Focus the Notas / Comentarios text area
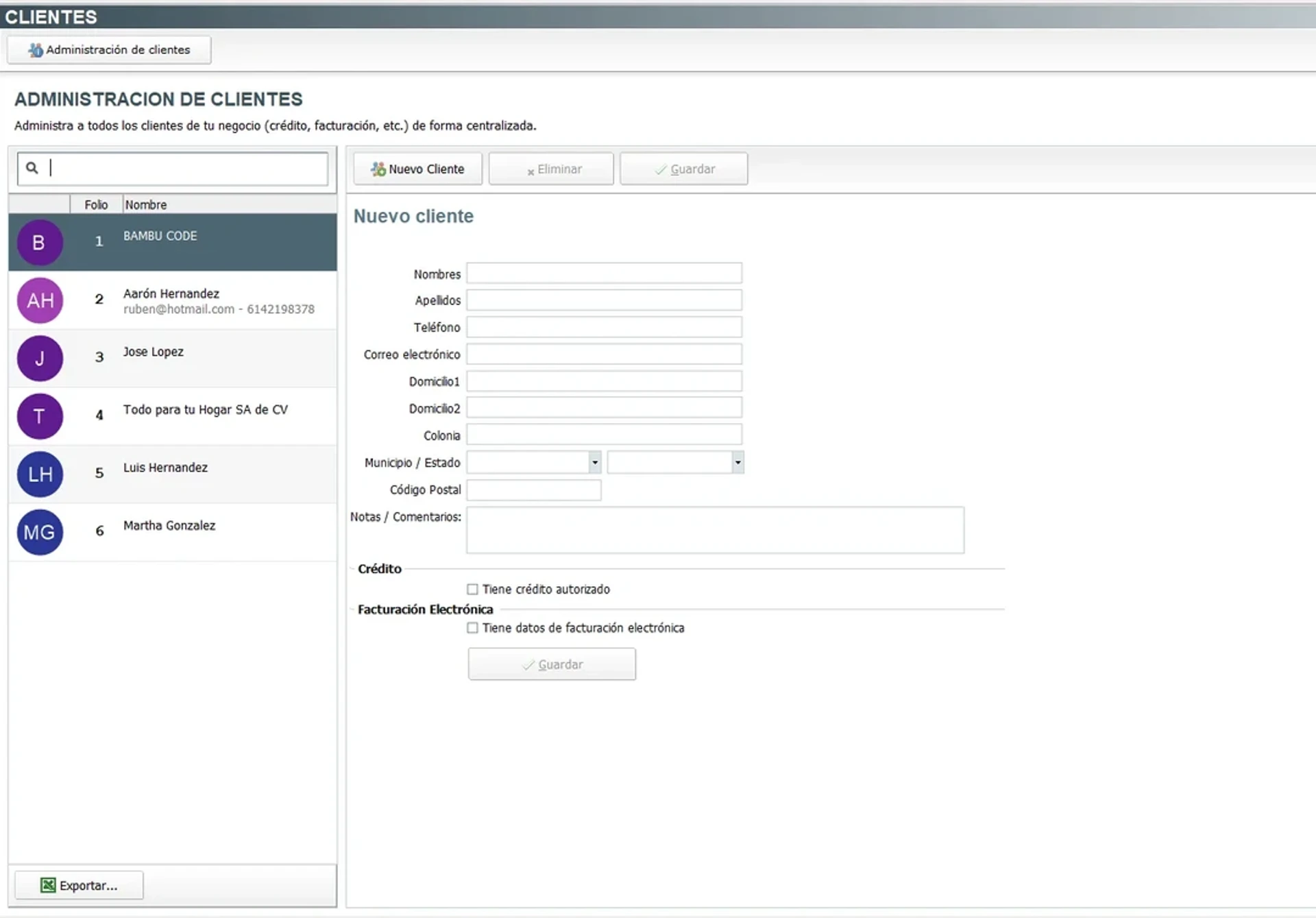 click(x=715, y=530)
